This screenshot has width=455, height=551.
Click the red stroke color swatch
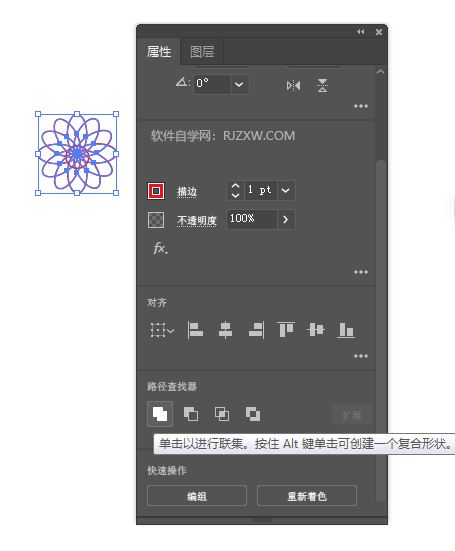tap(156, 191)
